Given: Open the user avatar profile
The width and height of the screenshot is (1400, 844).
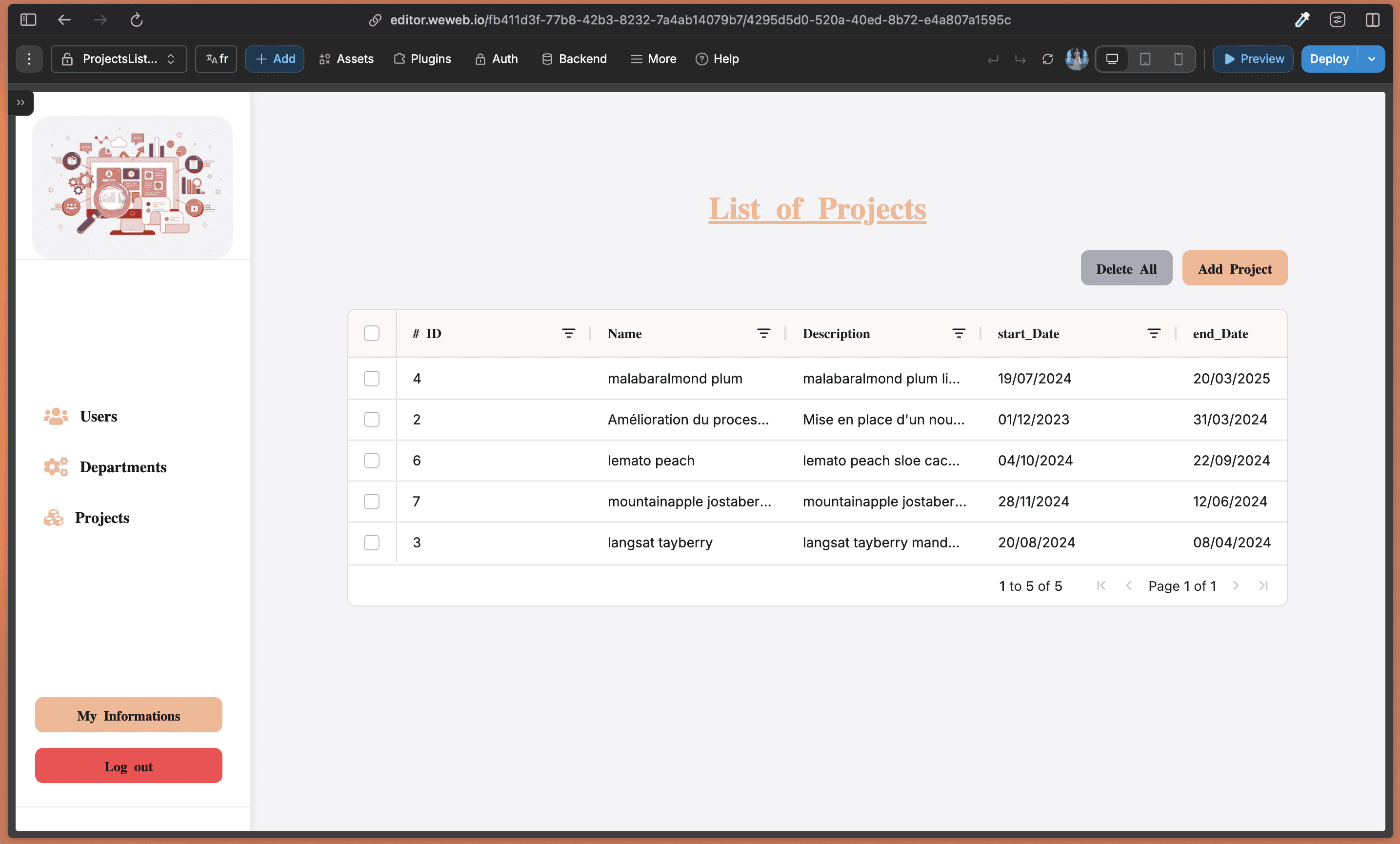Looking at the screenshot, I should [x=1077, y=59].
